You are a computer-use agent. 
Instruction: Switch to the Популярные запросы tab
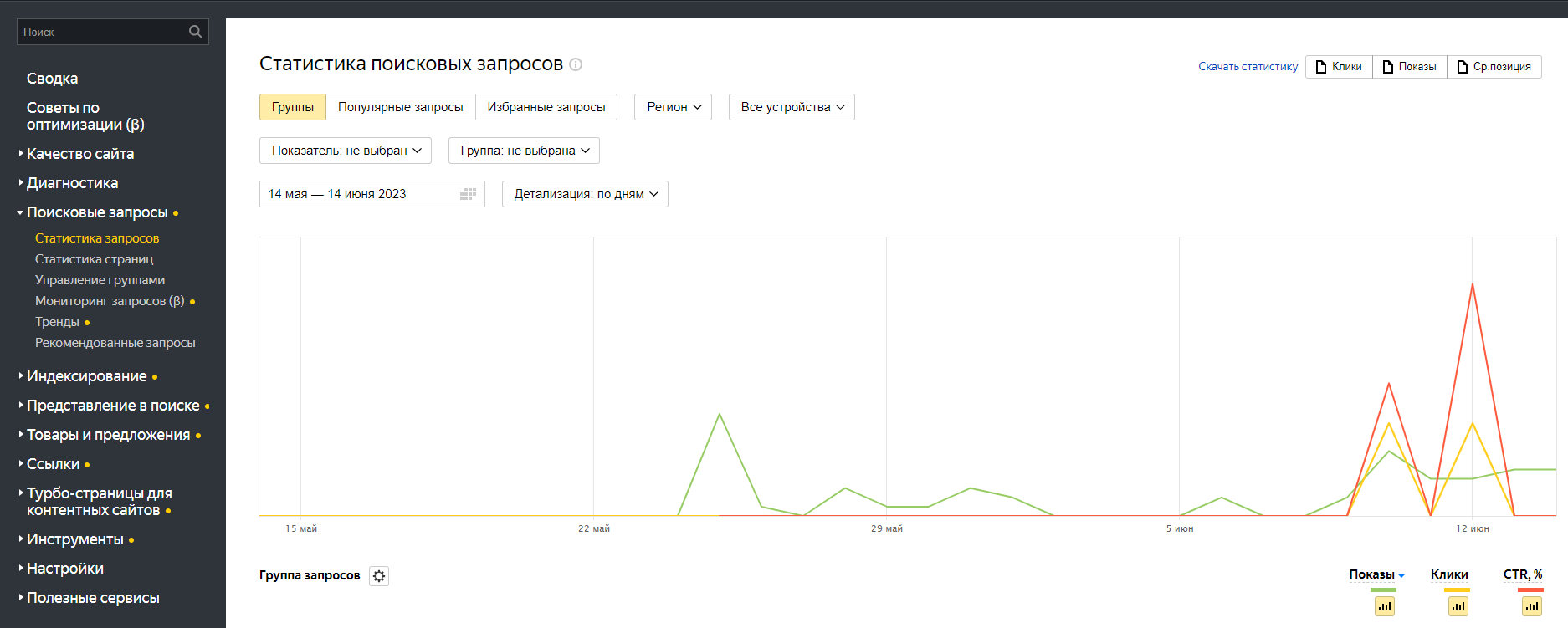click(x=400, y=107)
